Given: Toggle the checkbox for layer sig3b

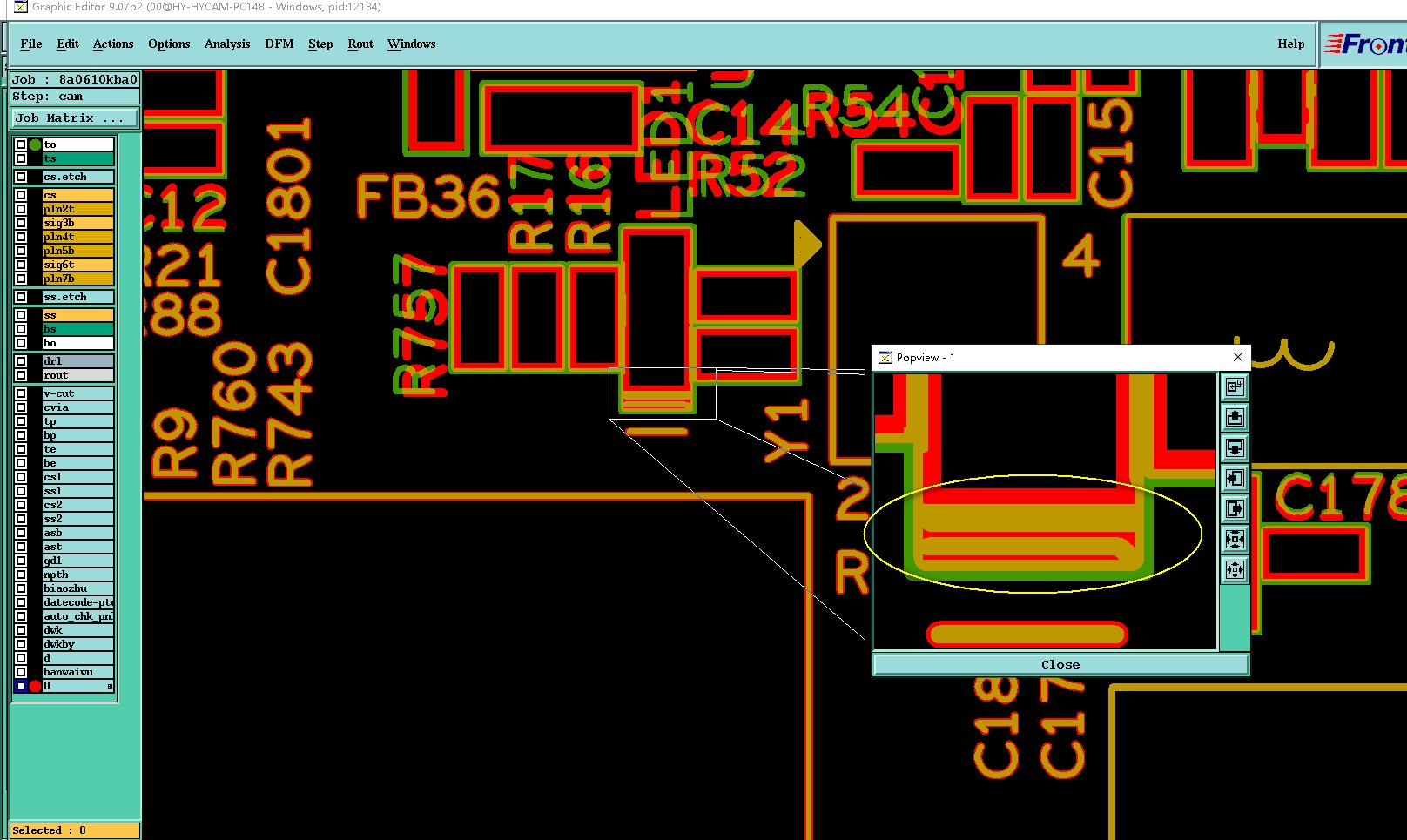Looking at the screenshot, I should [21, 223].
